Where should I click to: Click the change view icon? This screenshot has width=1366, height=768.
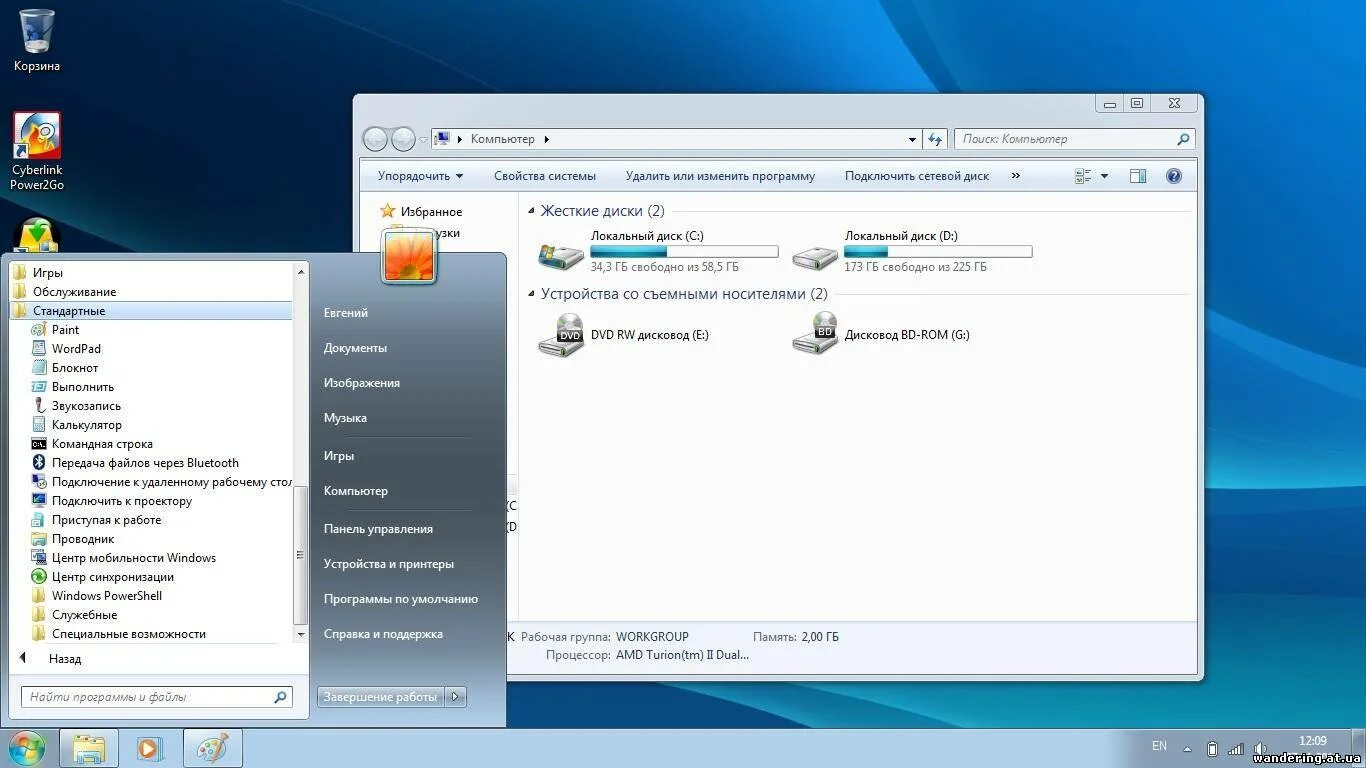coord(1084,176)
